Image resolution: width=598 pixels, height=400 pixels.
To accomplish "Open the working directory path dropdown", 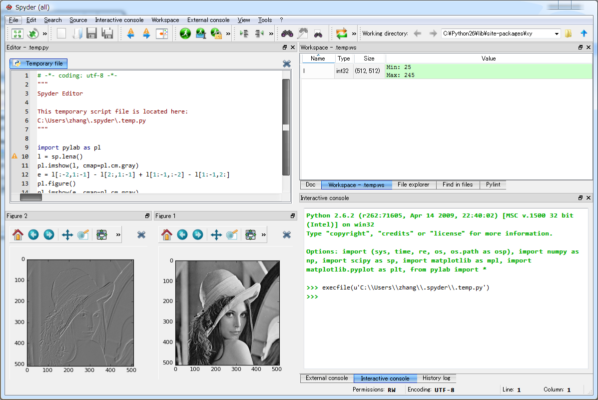I will (x=556, y=34).
